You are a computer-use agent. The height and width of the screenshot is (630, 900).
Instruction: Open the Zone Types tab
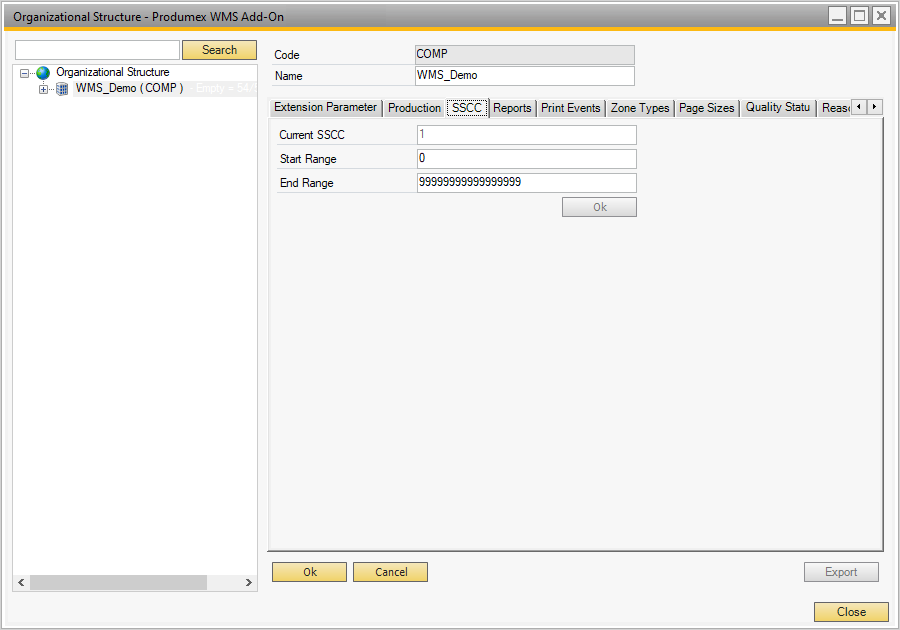[x=640, y=108]
